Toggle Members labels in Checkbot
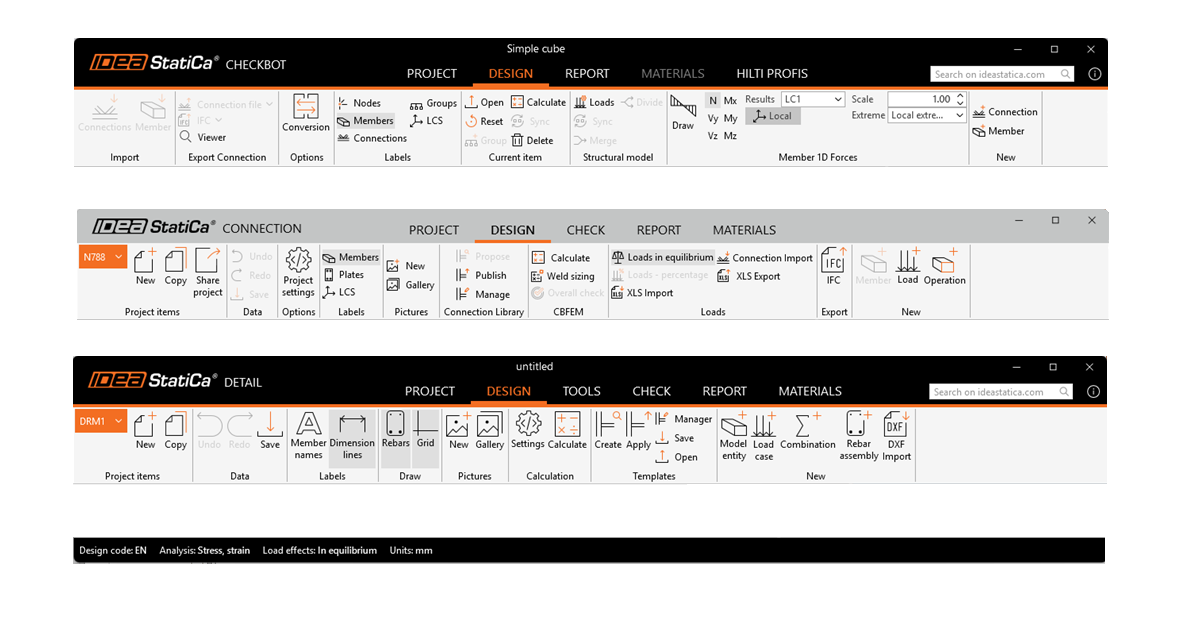 coord(365,121)
